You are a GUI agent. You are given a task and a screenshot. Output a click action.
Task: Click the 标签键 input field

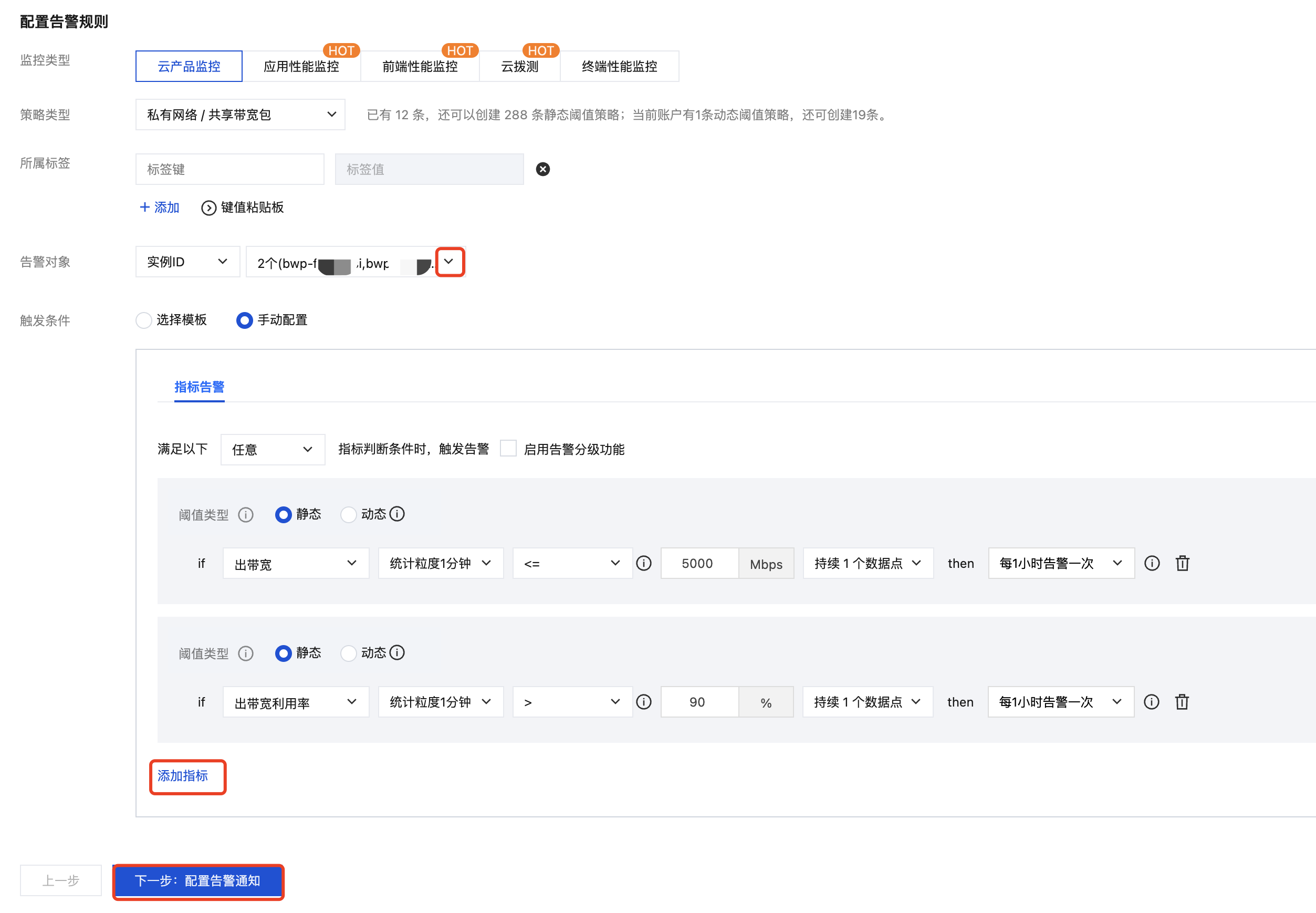pos(230,169)
